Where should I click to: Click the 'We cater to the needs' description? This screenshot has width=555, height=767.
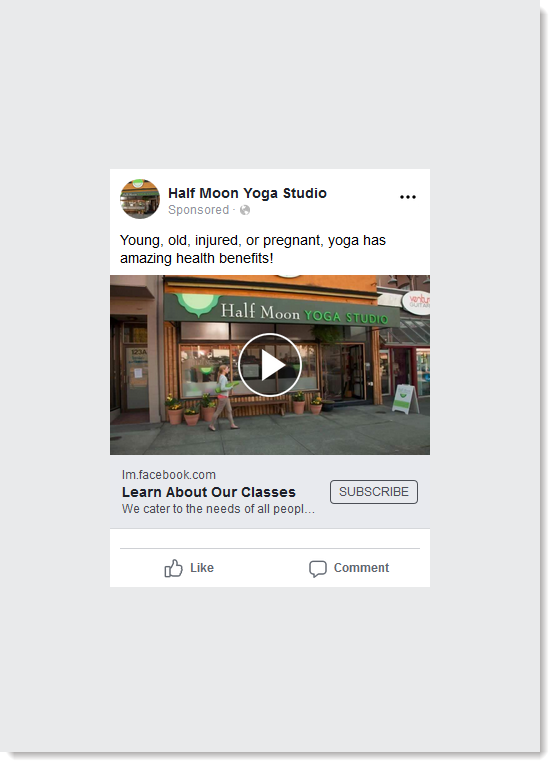pyautogui.click(x=218, y=509)
